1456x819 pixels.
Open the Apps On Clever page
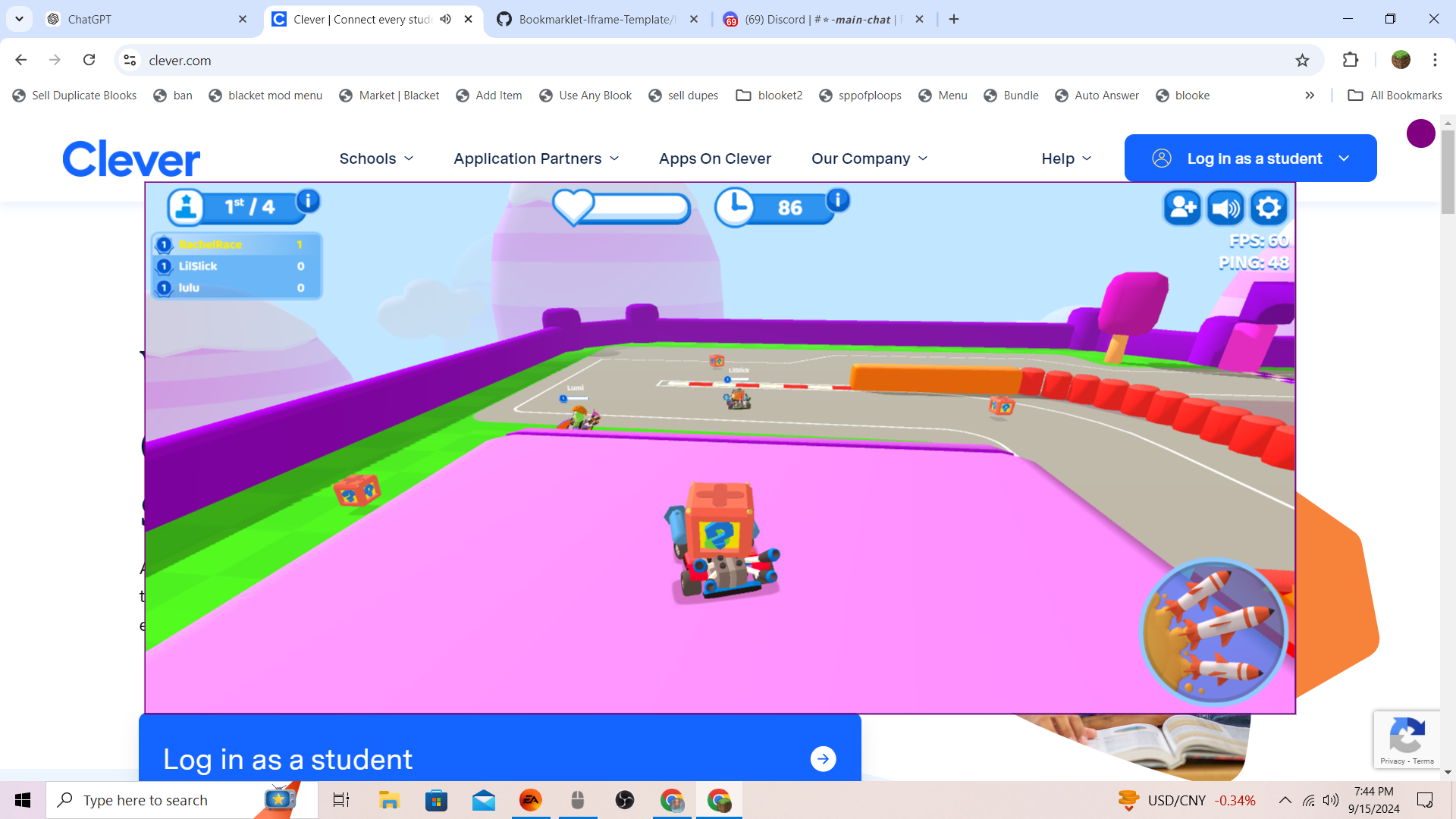coord(714,158)
